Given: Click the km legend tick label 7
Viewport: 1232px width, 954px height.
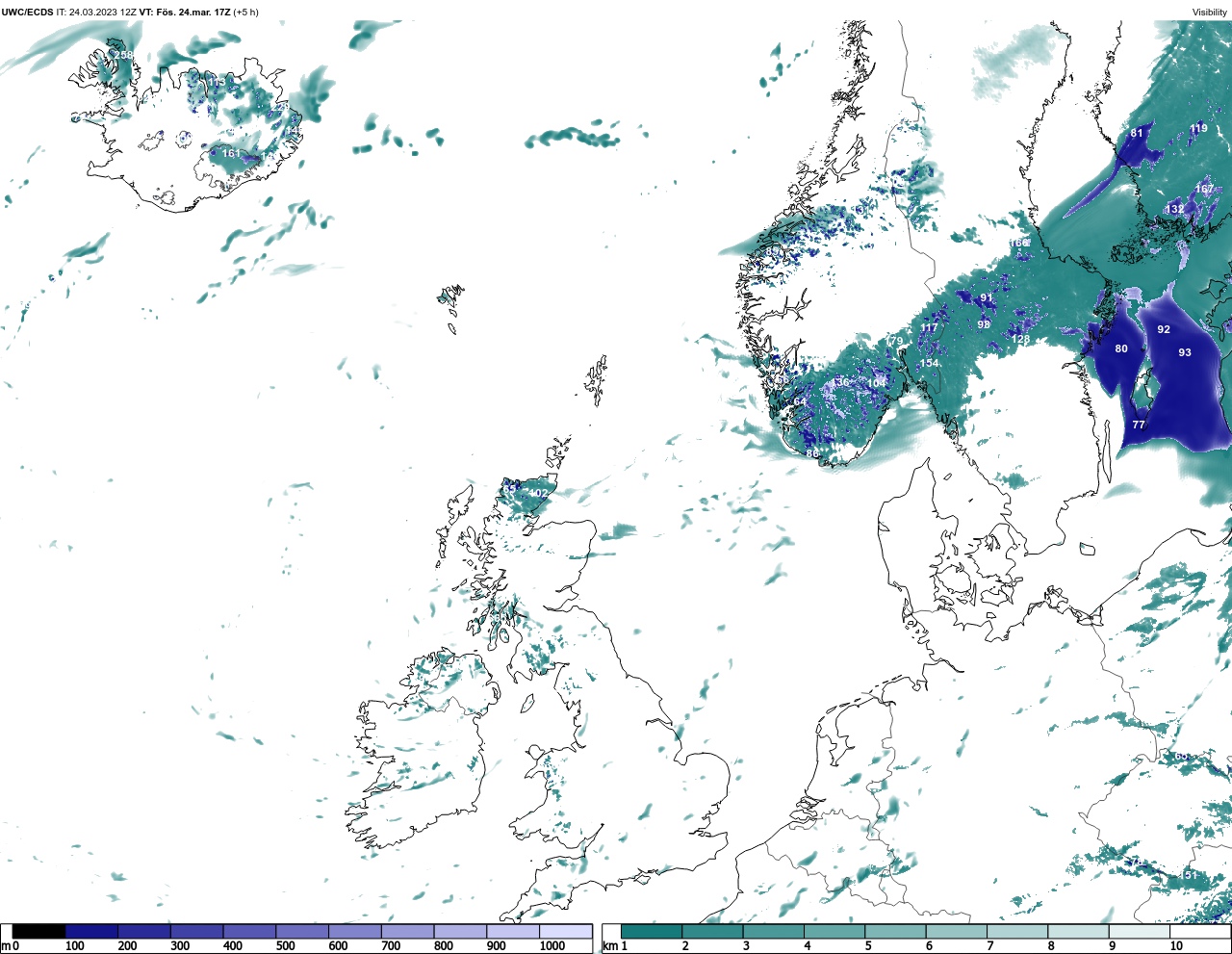Looking at the screenshot, I should tap(990, 946).
